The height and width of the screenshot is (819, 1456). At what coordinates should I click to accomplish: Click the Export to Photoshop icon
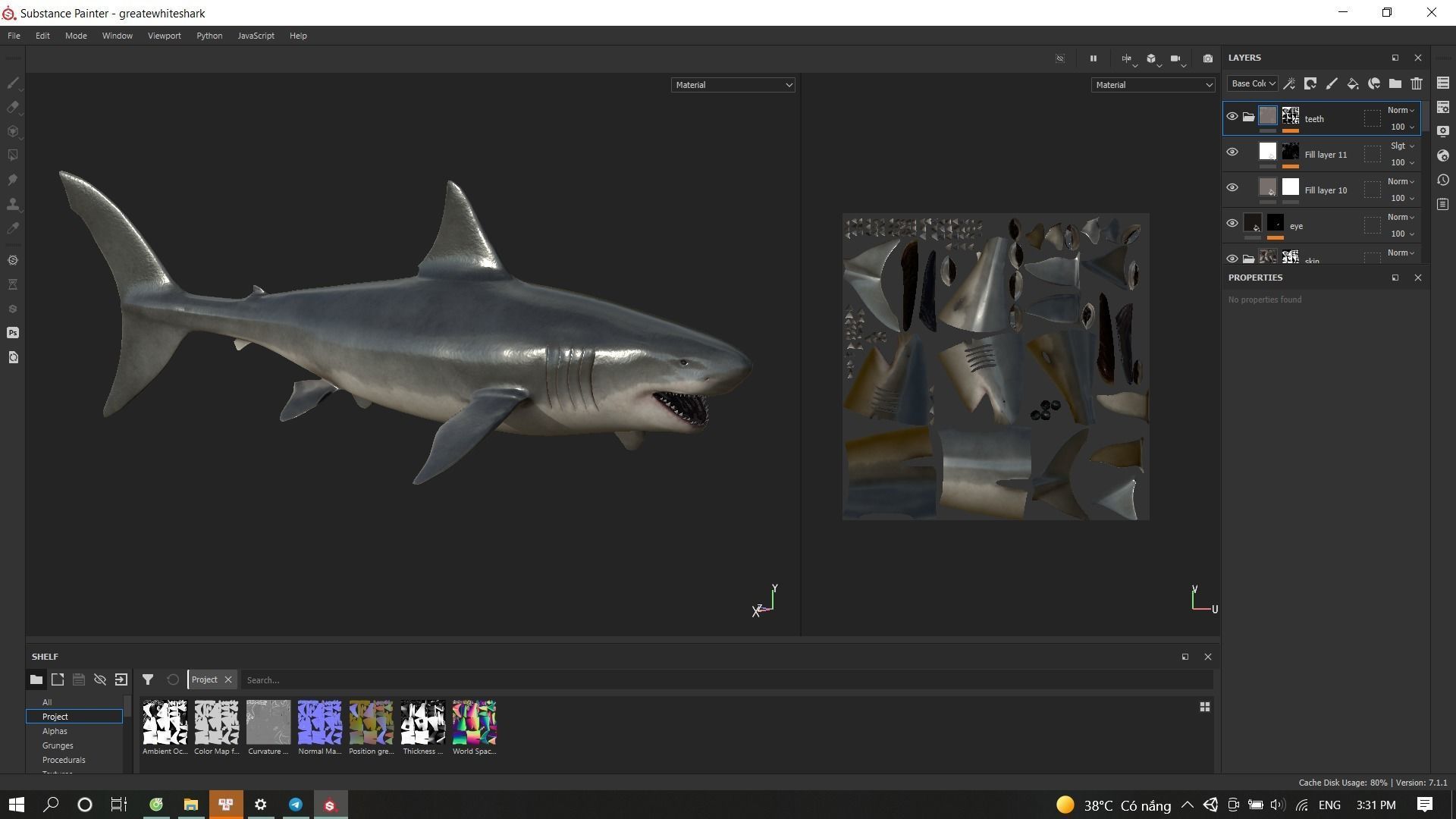point(13,333)
